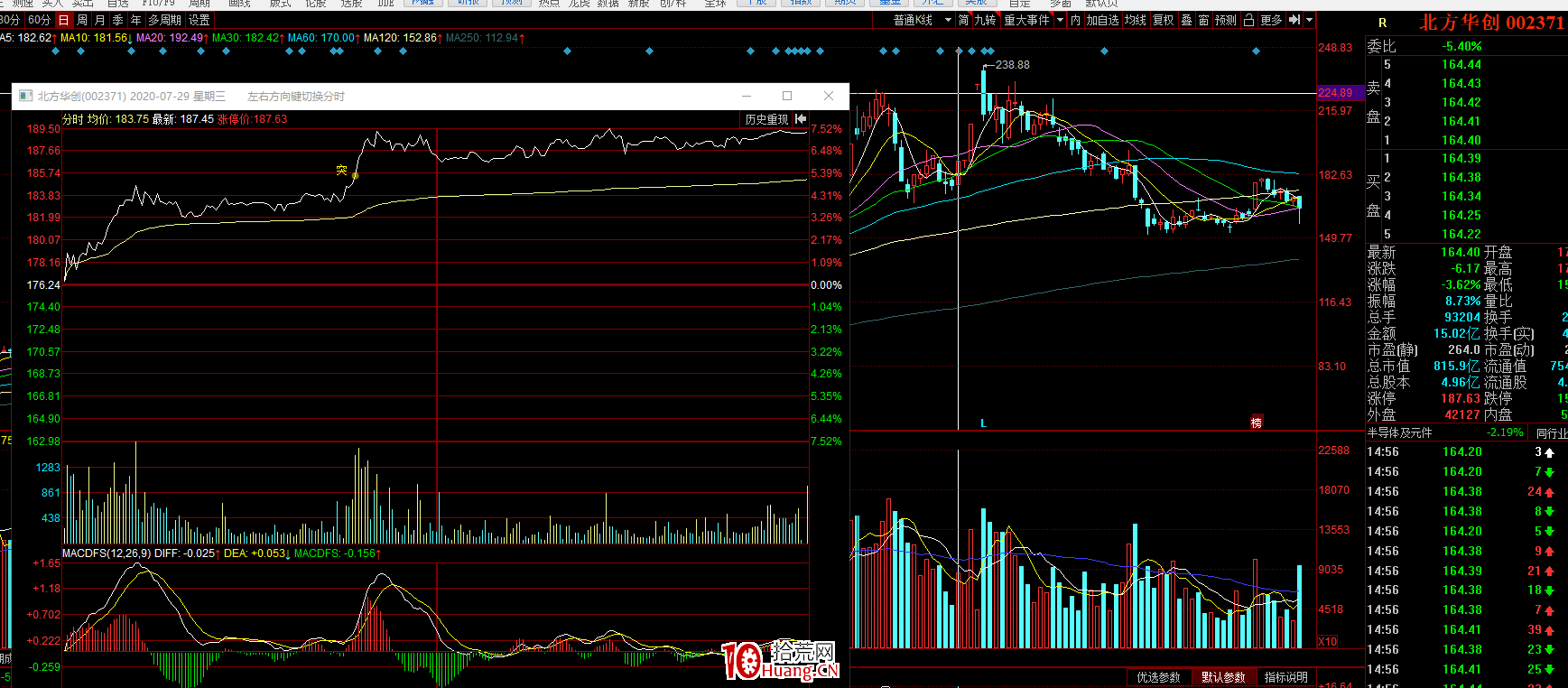This screenshot has height=688, width=1568.
Task: Maximize the 北方华创 intraday popup window
Action: pos(787,96)
